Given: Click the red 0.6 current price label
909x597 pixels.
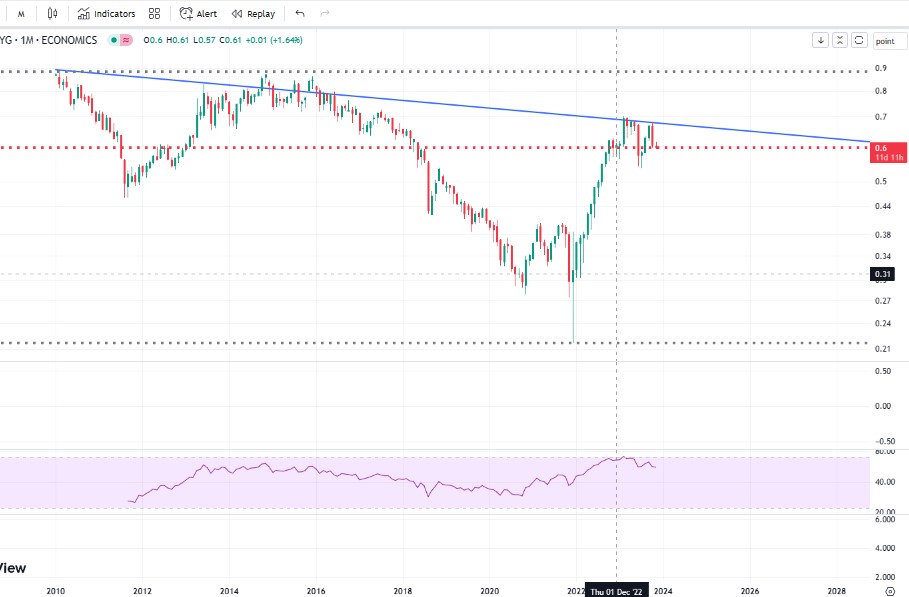Looking at the screenshot, I should pos(888,152).
